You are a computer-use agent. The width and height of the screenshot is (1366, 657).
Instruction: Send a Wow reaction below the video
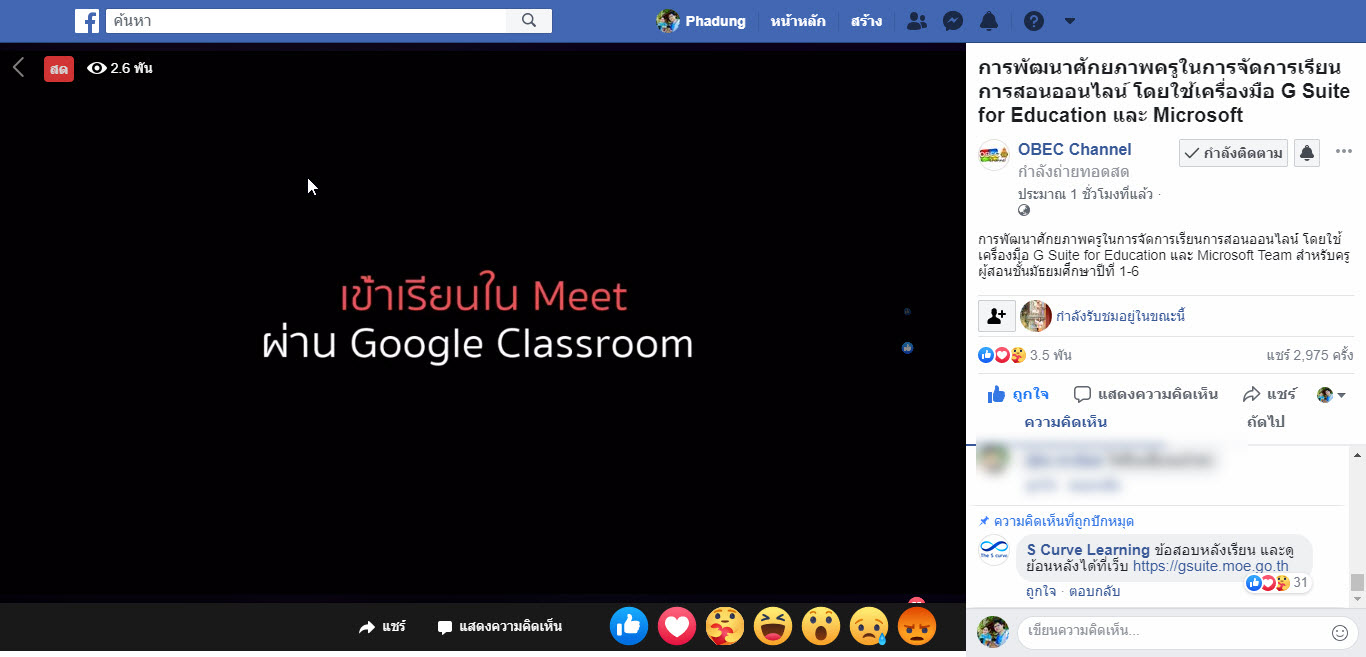[x=821, y=626]
